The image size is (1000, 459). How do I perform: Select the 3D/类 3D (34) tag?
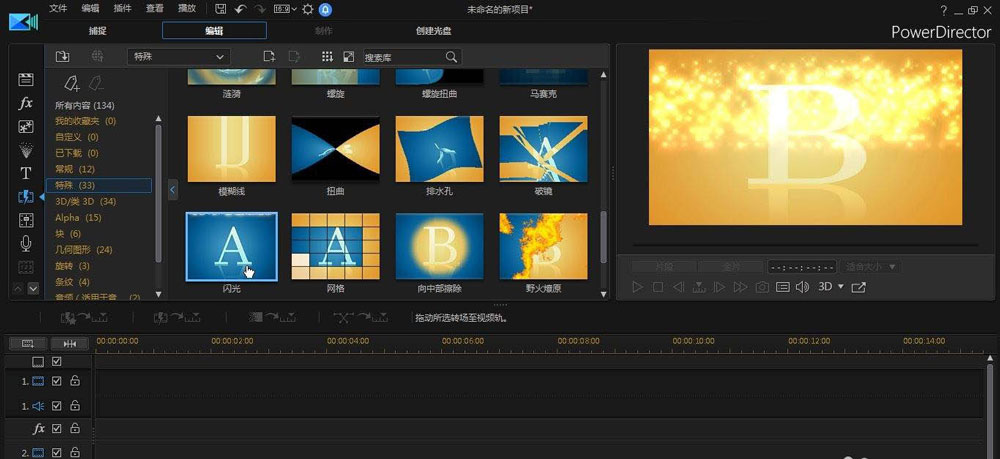[85, 201]
